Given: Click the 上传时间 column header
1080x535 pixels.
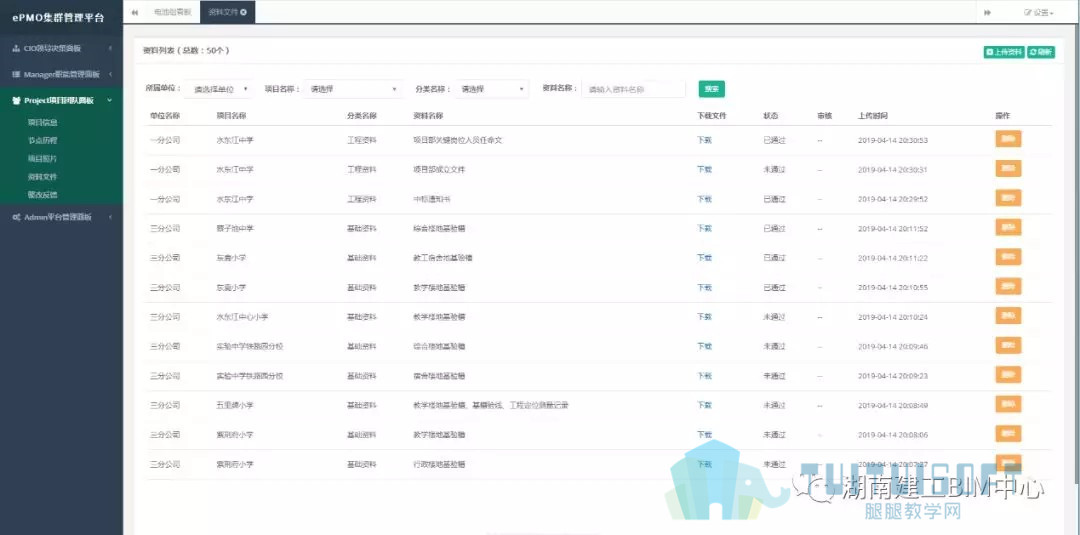Looking at the screenshot, I should coord(873,116).
